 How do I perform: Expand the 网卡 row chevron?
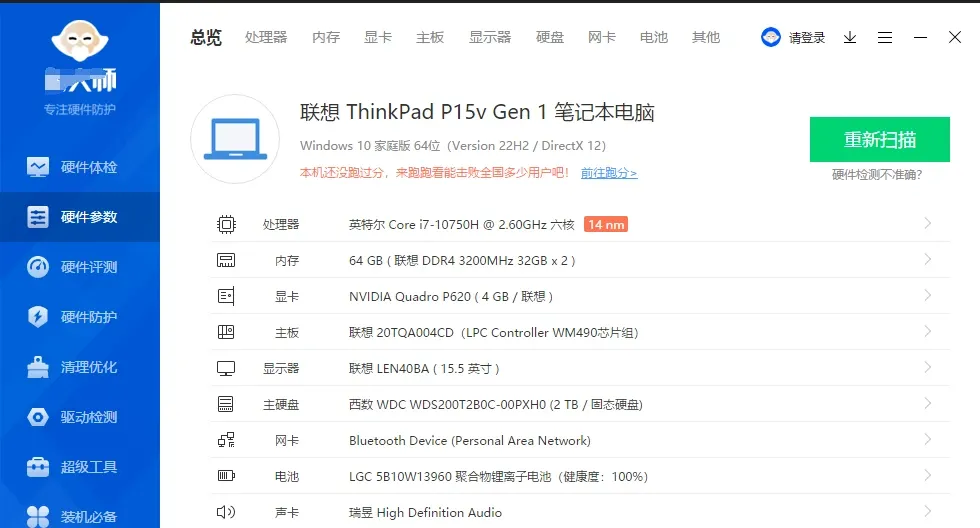click(928, 439)
